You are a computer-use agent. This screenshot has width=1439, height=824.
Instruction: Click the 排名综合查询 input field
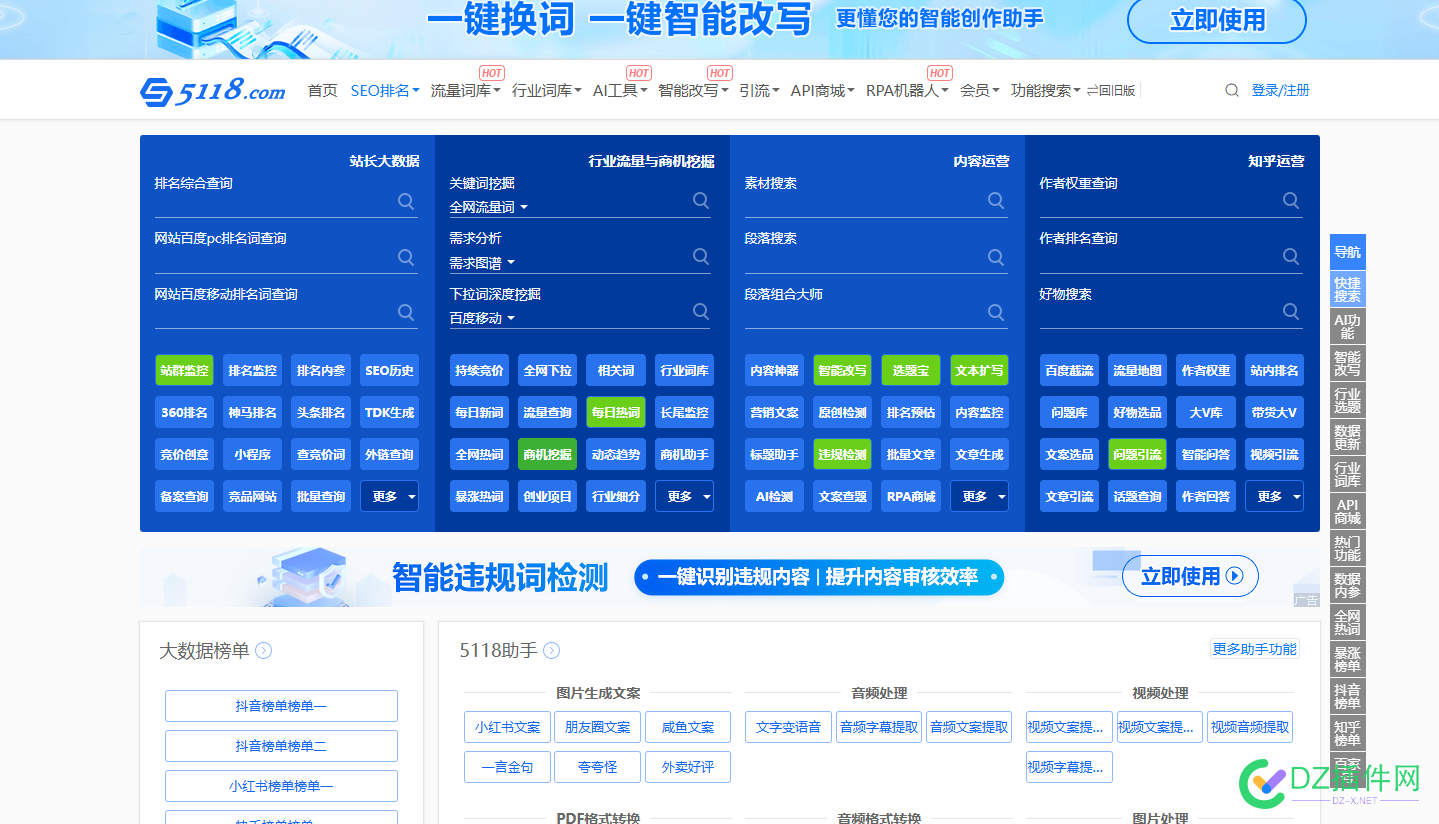[286, 201]
